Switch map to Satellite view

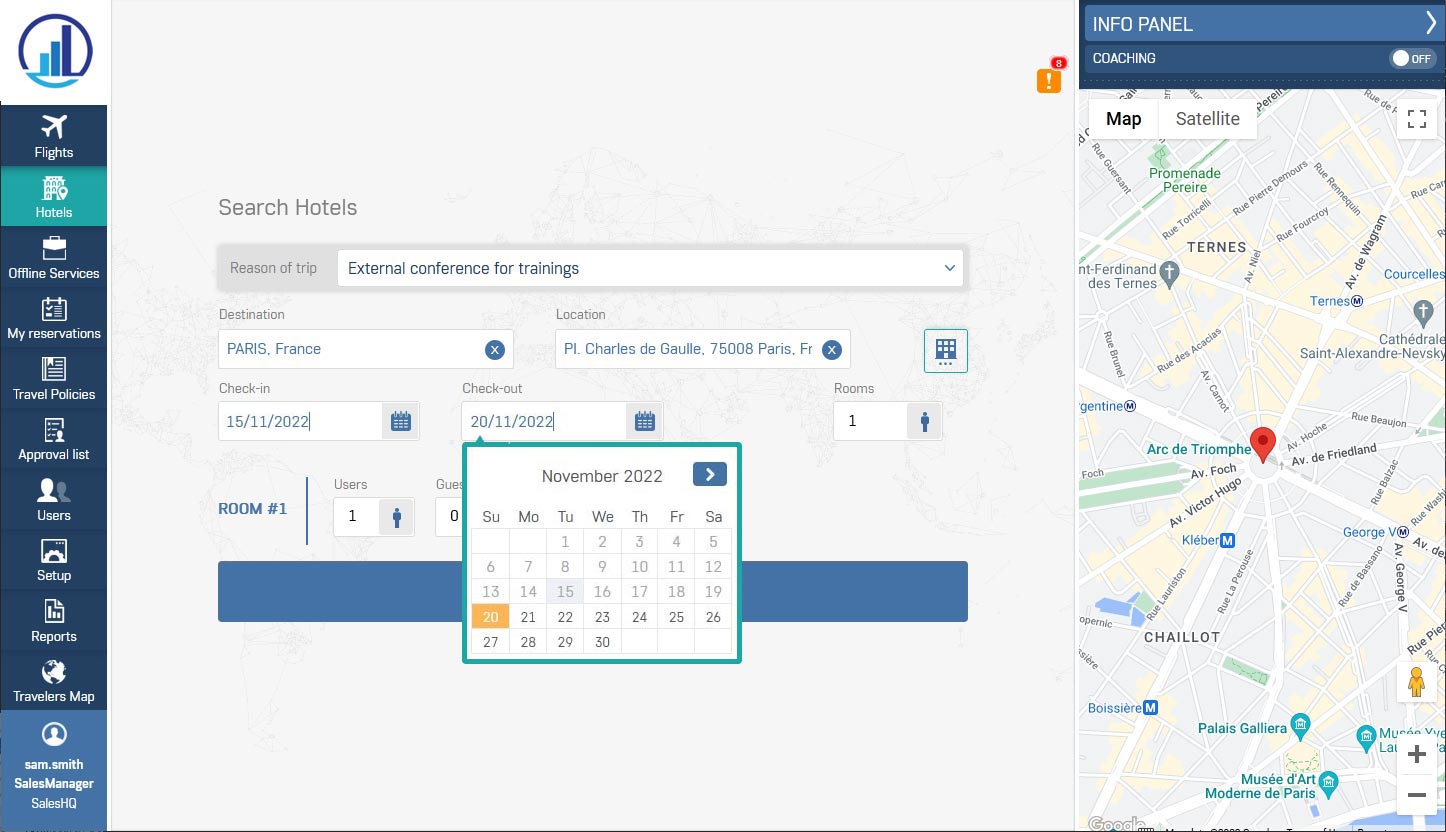click(x=1207, y=119)
